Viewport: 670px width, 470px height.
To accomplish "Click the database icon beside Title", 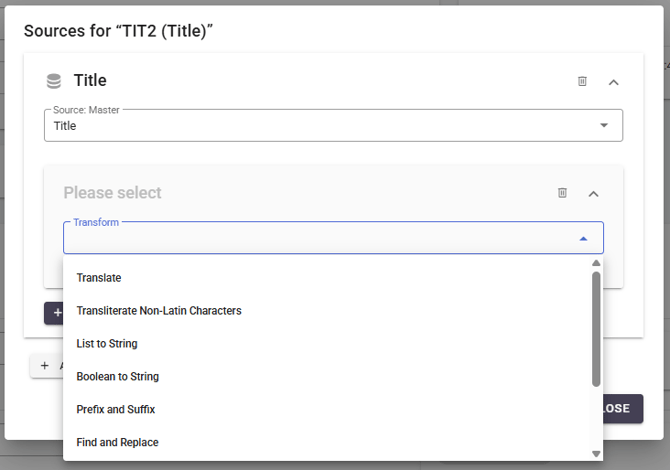I will pos(54,81).
